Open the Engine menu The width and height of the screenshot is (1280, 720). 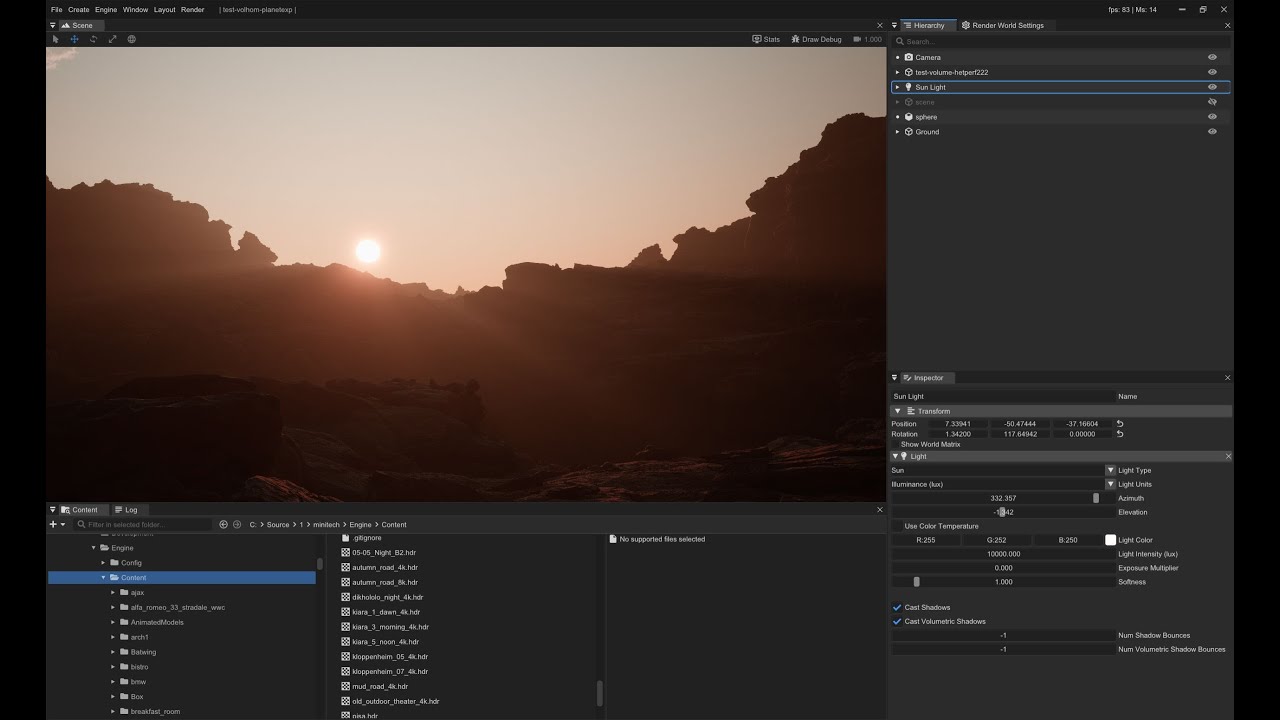106,10
